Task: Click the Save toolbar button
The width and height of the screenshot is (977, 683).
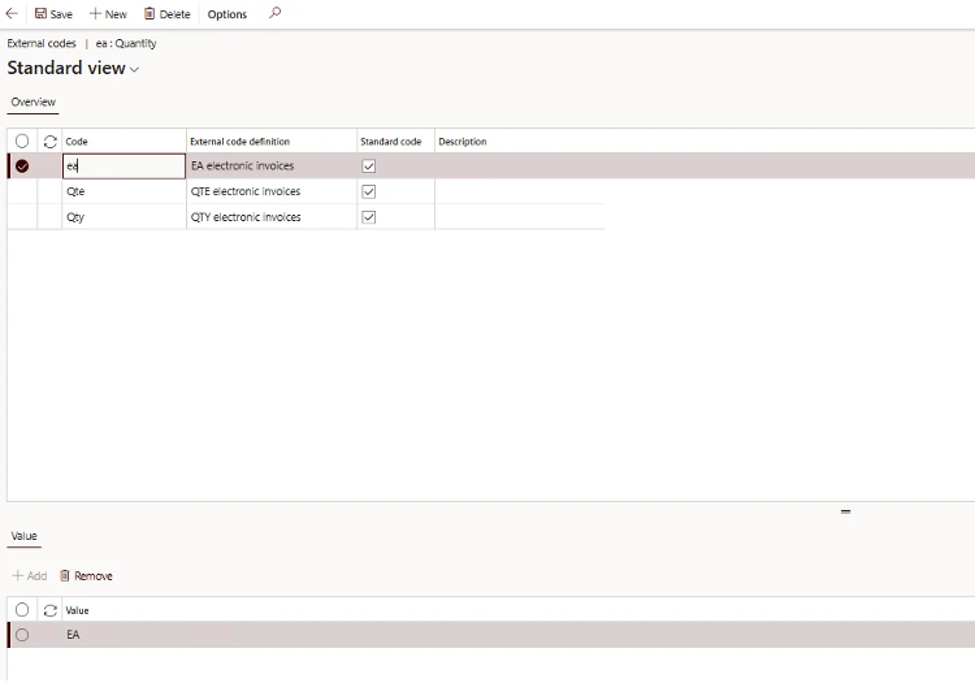Action: pos(54,14)
